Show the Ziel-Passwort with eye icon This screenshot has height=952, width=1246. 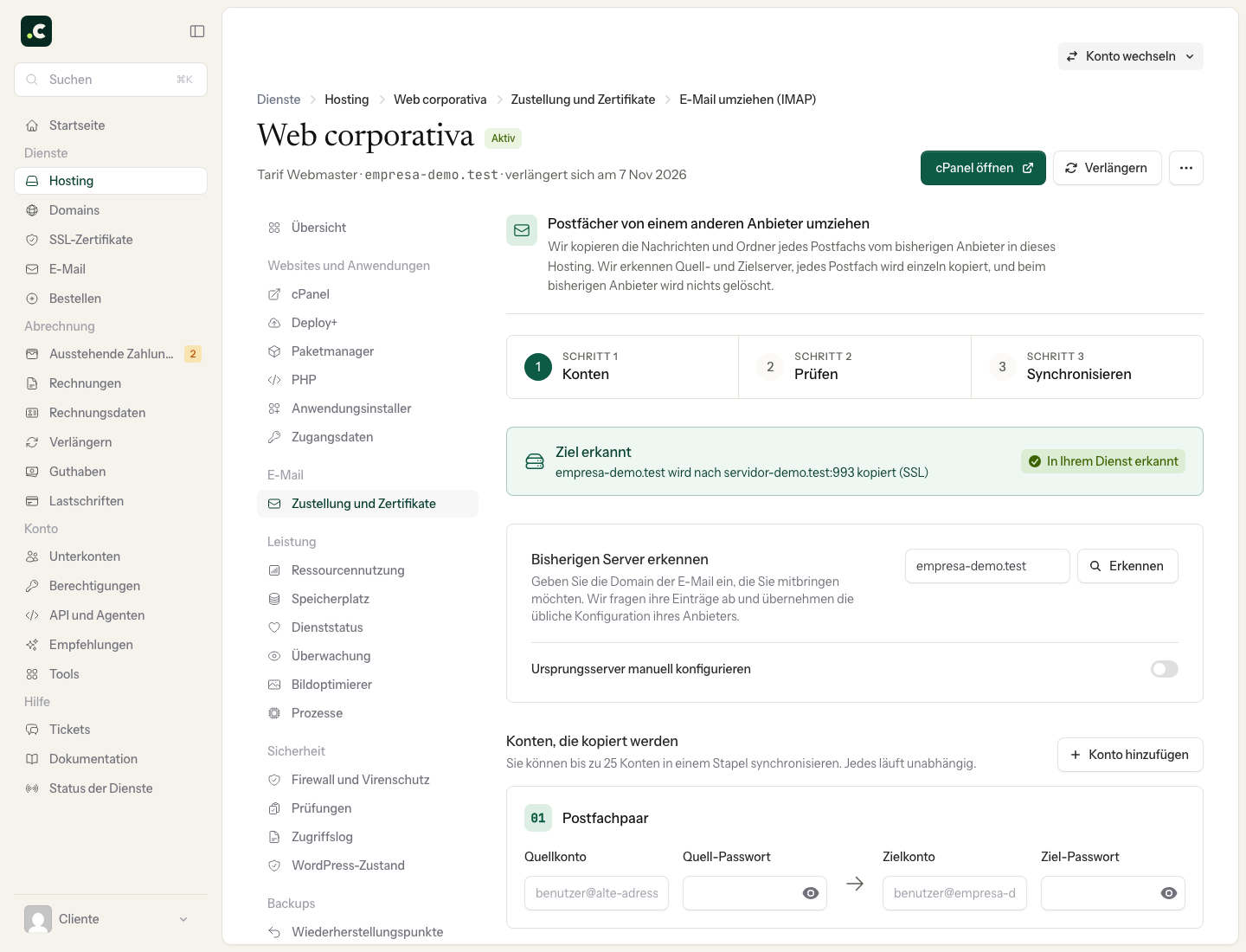point(1169,893)
